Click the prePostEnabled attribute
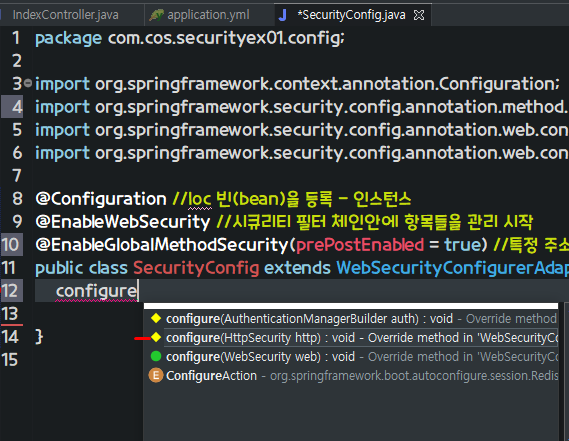 coord(360,245)
